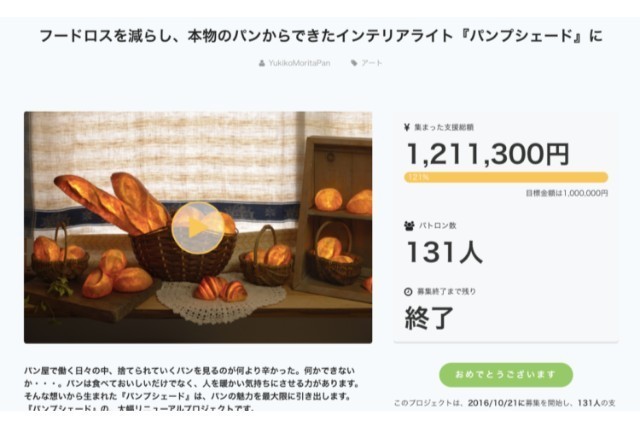Click the yellow 121% funding progress bar
Viewport: 640px width, 427px height.
click(x=505, y=176)
